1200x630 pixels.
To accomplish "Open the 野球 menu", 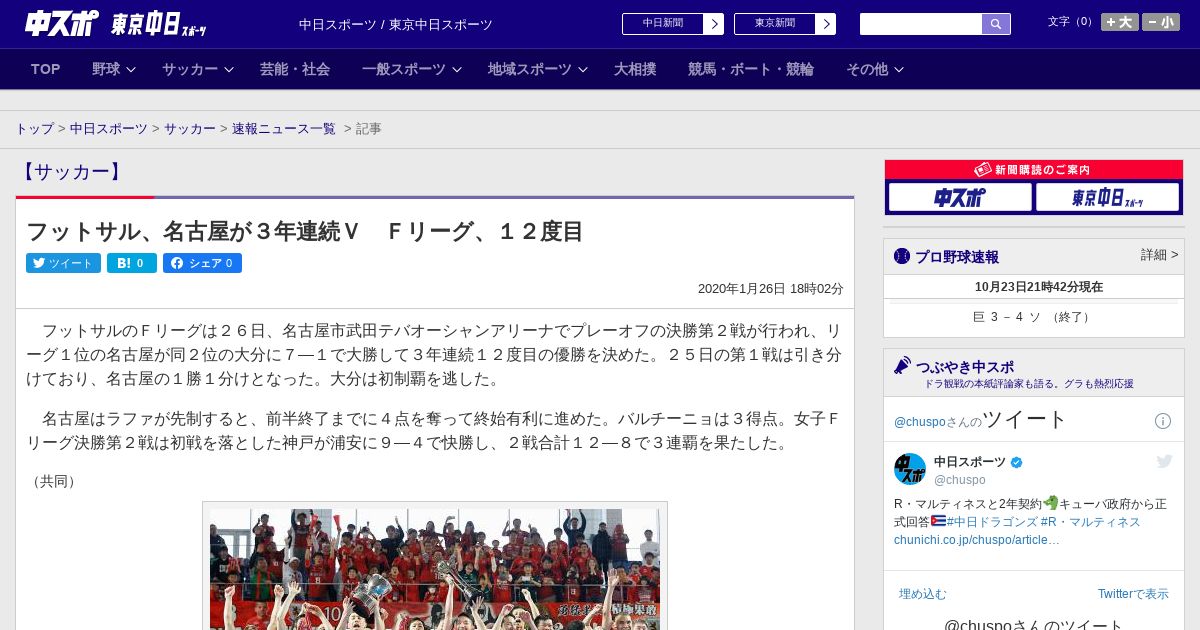I will click(106, 69).
